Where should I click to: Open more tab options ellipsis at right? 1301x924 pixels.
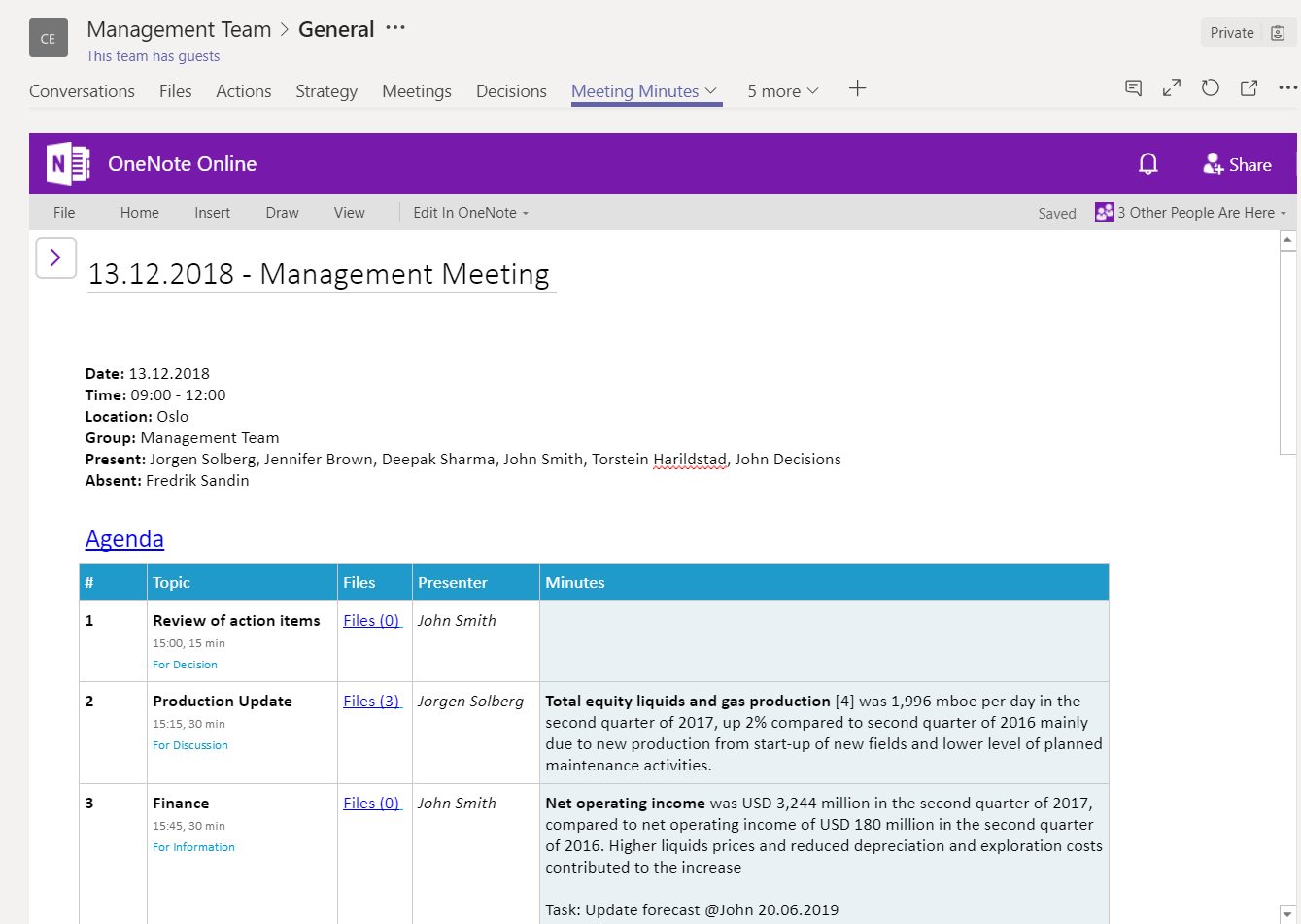[x=1288, y=88]
